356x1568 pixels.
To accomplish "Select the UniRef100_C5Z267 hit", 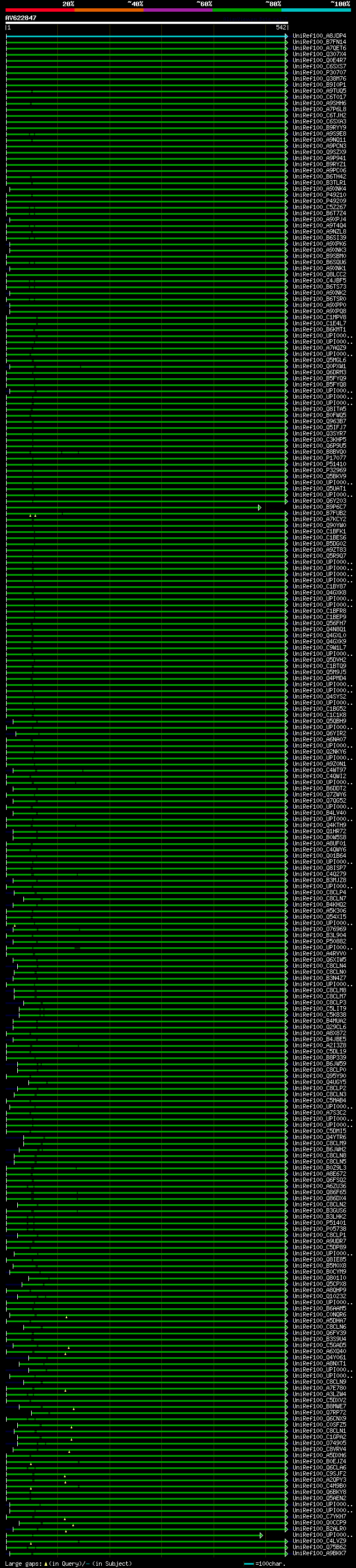I will point(319,207).
